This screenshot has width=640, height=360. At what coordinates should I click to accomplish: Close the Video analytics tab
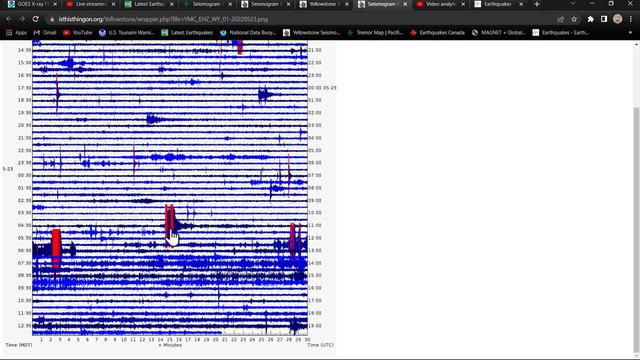[x=463, y=4]
